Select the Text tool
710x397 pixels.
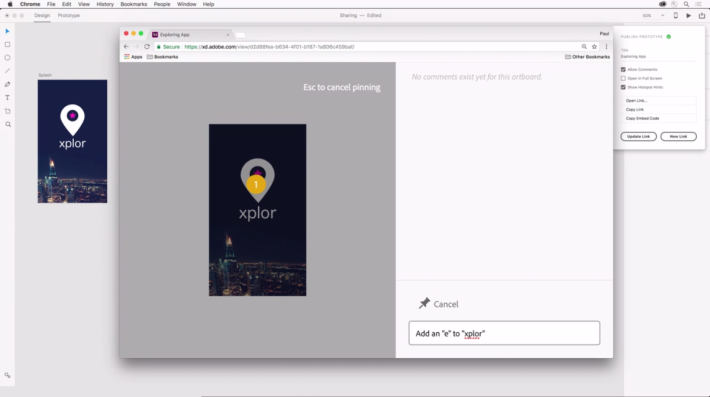[x=7, y=98]
